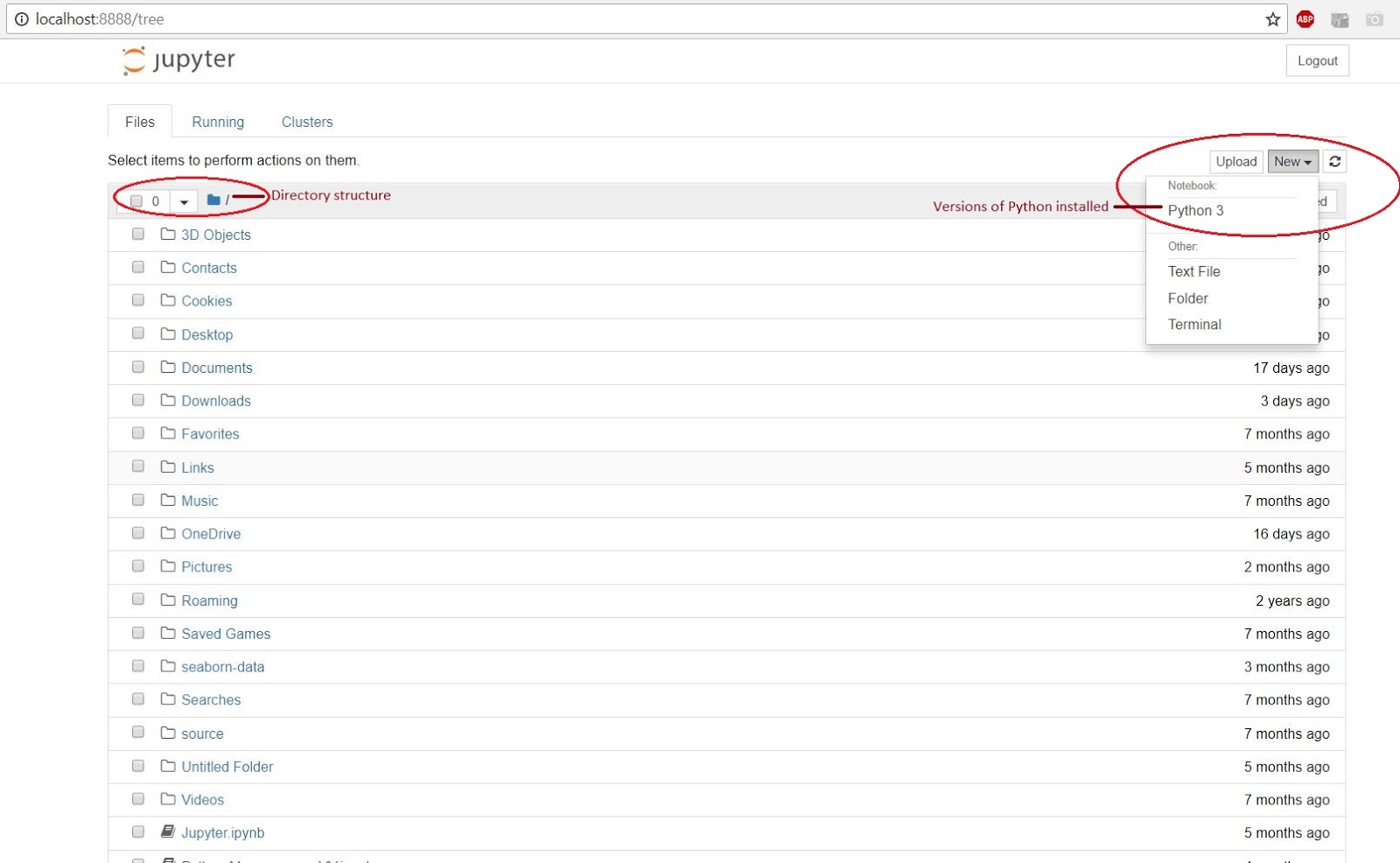1400x863 pixels.
Task: Open the Pictures folder link
Action: coord(206,566)
